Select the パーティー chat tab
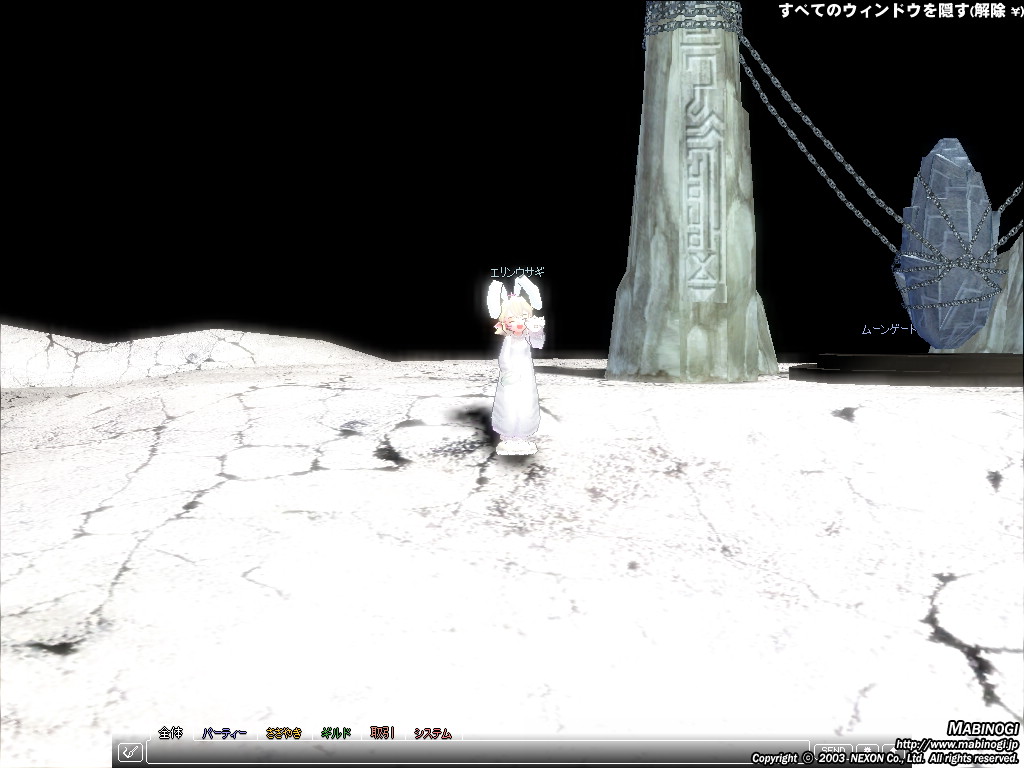The image size is (1024, 768). (224, 733)
